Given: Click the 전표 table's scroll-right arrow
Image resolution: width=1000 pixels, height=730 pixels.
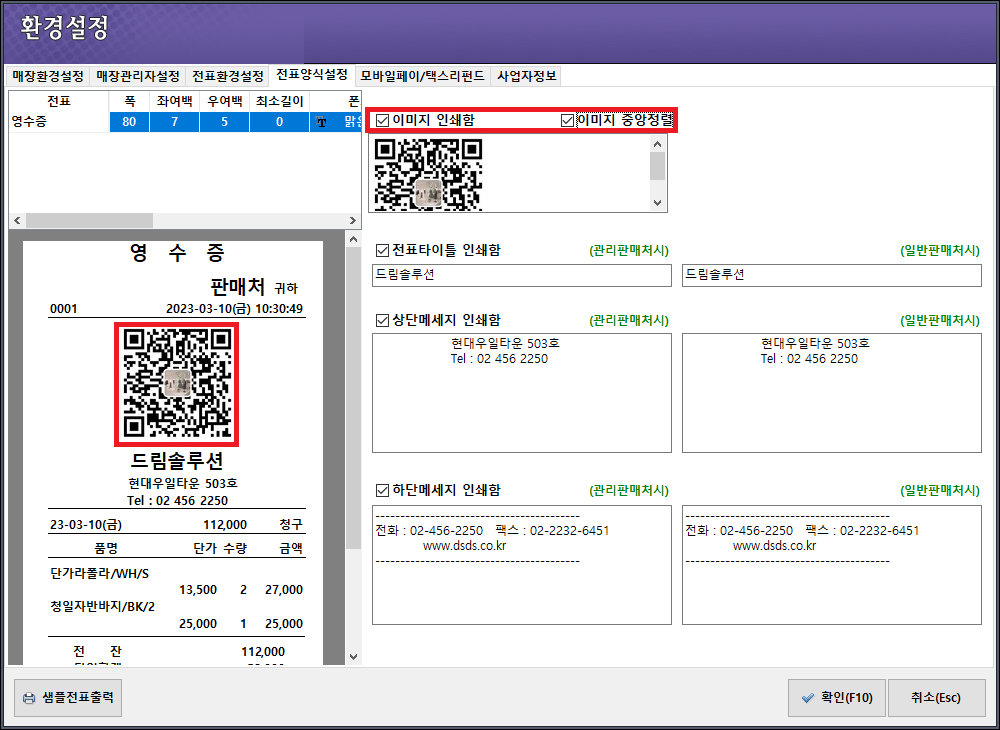Looking at the screenshot, I should pyautogui.click(x=353, y=221).
